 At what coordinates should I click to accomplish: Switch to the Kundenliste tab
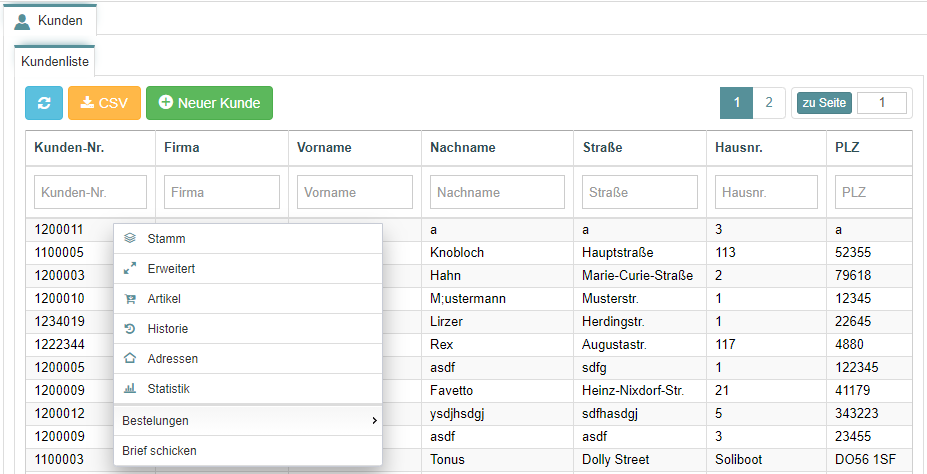pos(55,61)
